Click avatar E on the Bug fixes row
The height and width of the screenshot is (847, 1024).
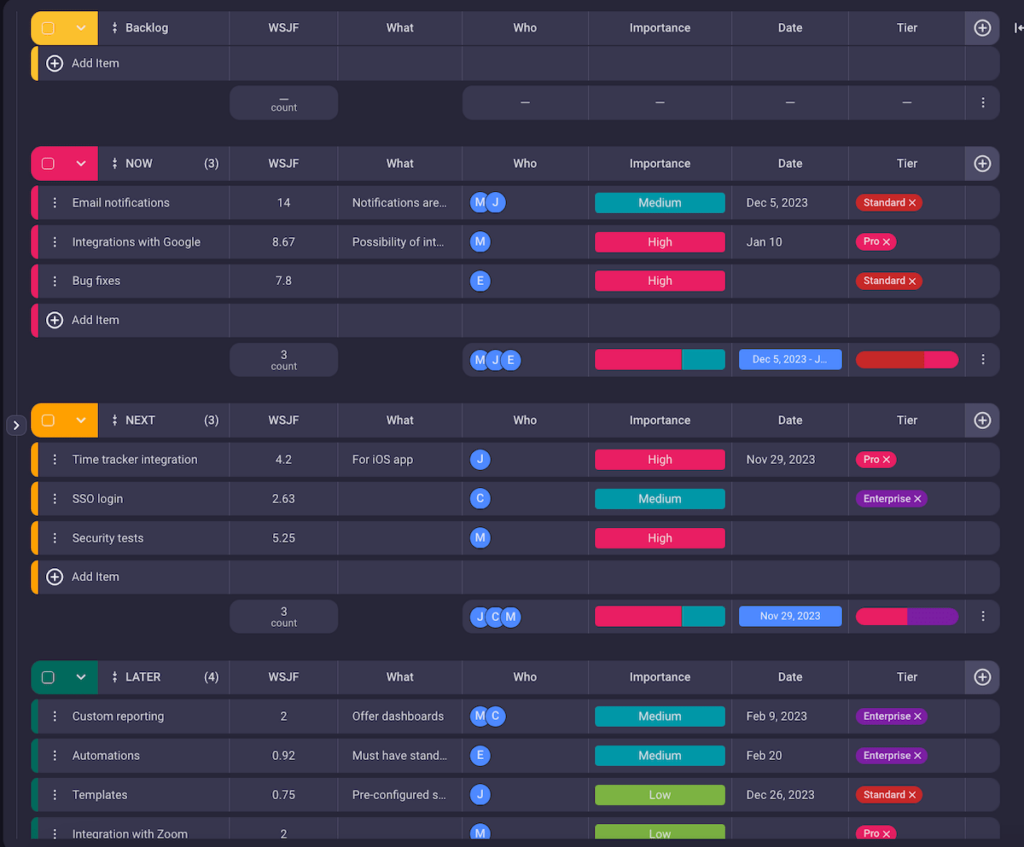[480, 280]
